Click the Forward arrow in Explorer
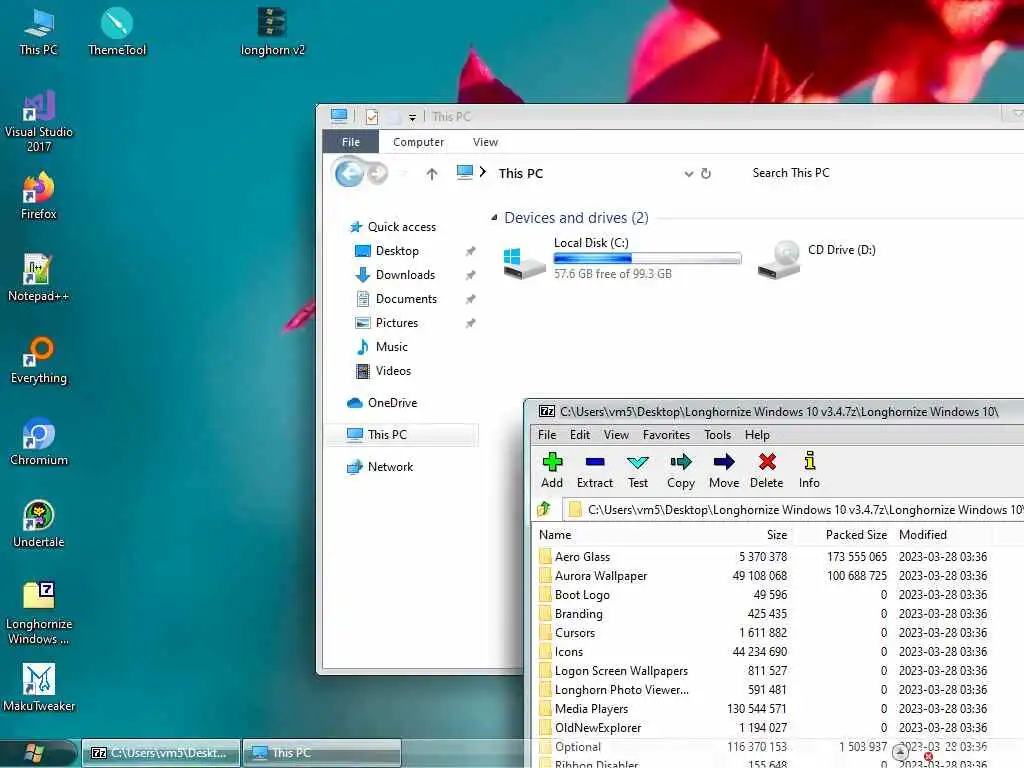 pyautogui.click(x=377, y=173)
